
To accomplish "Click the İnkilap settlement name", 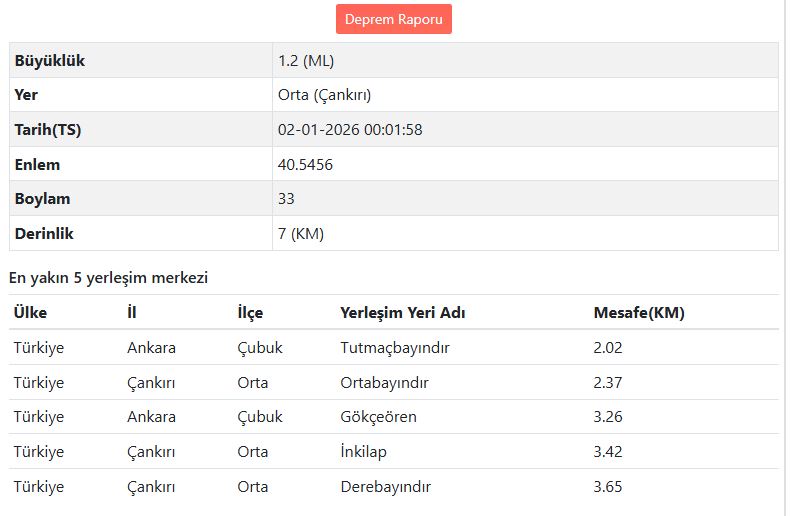I will 364,452.
